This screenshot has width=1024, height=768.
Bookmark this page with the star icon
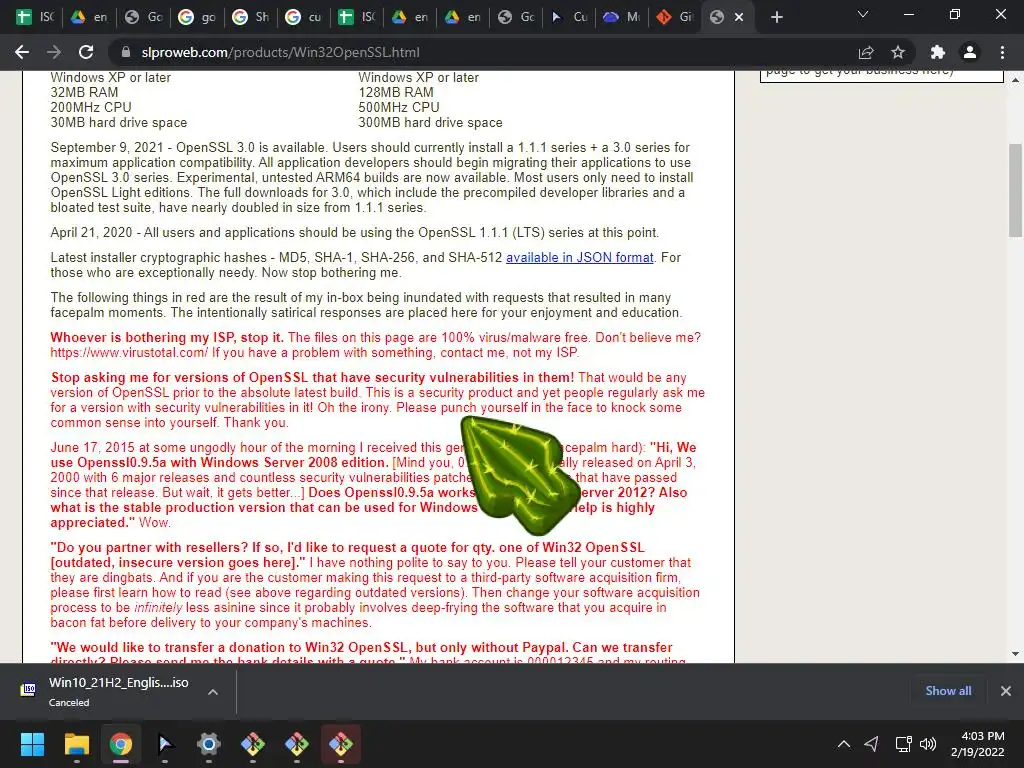coord(898,52)
